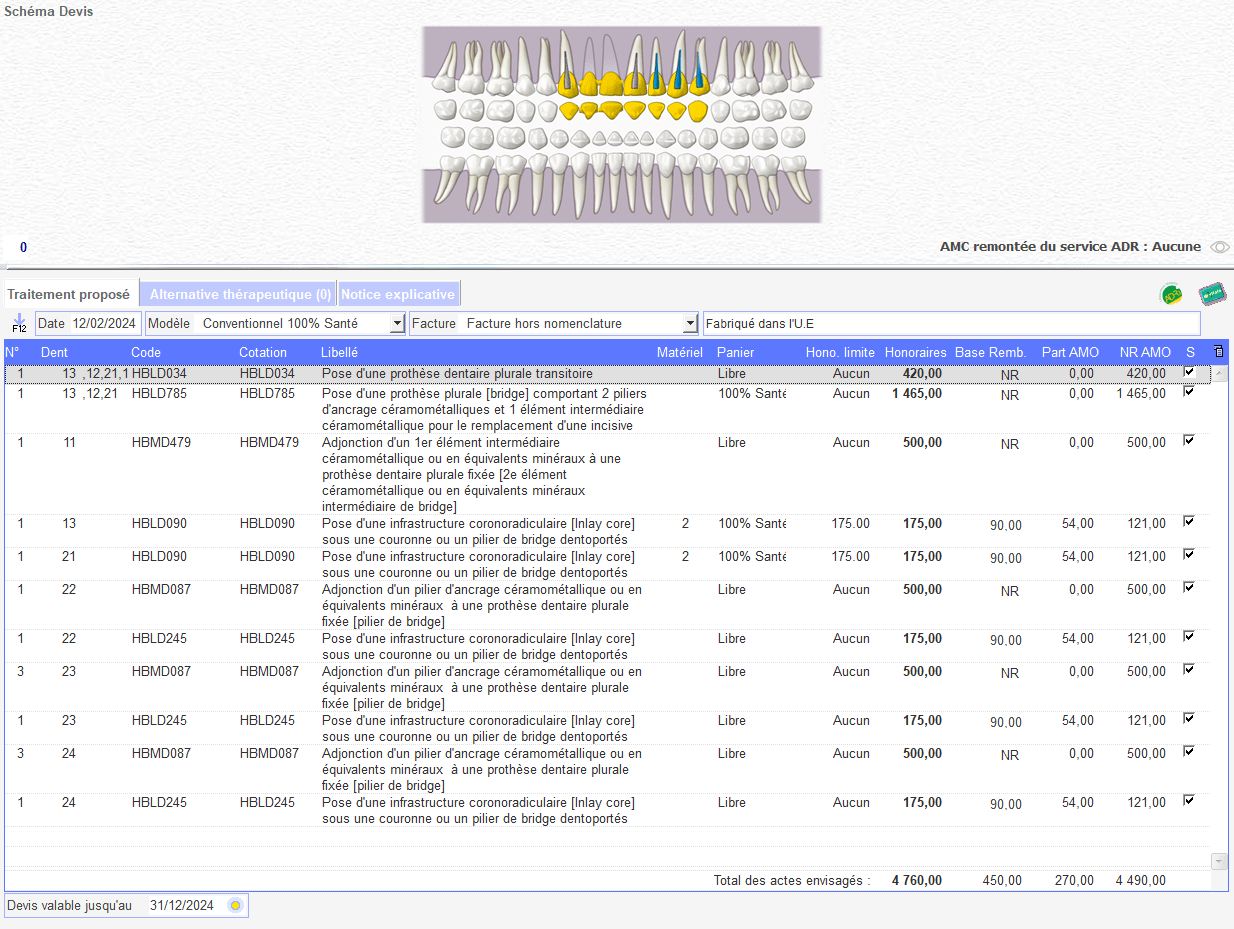The image size is (1234, 929).
Task: Click the yellow circle beside validity date
Action: tap(235, 906)
